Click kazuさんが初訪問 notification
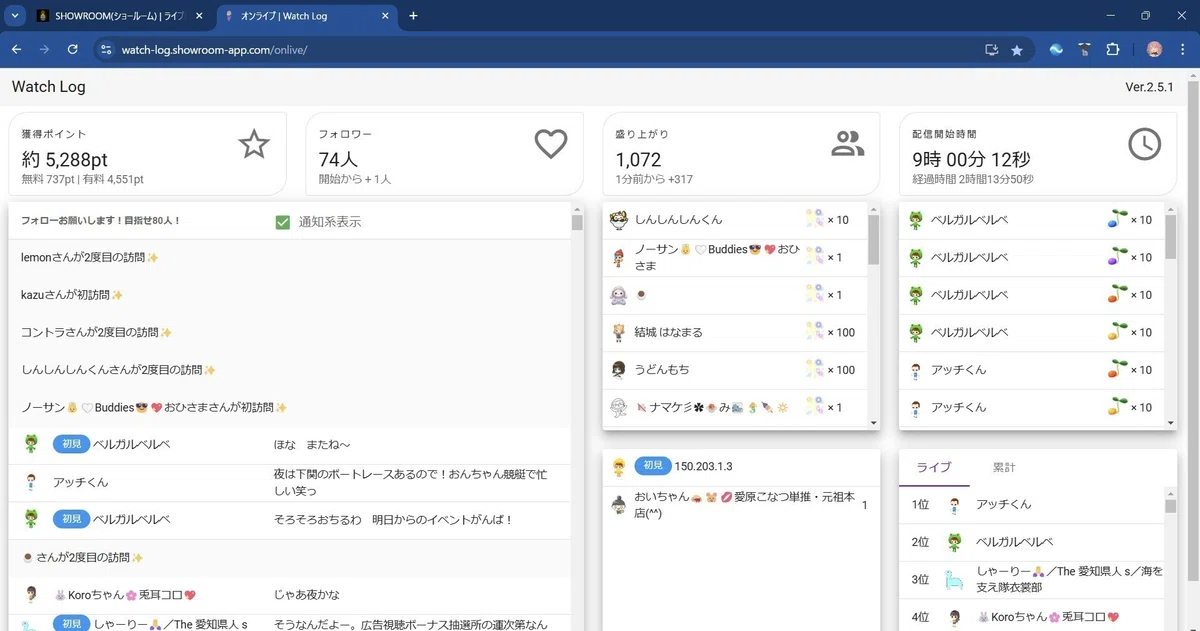Viewport: 1200px width, 631px height. click(72, 295)
